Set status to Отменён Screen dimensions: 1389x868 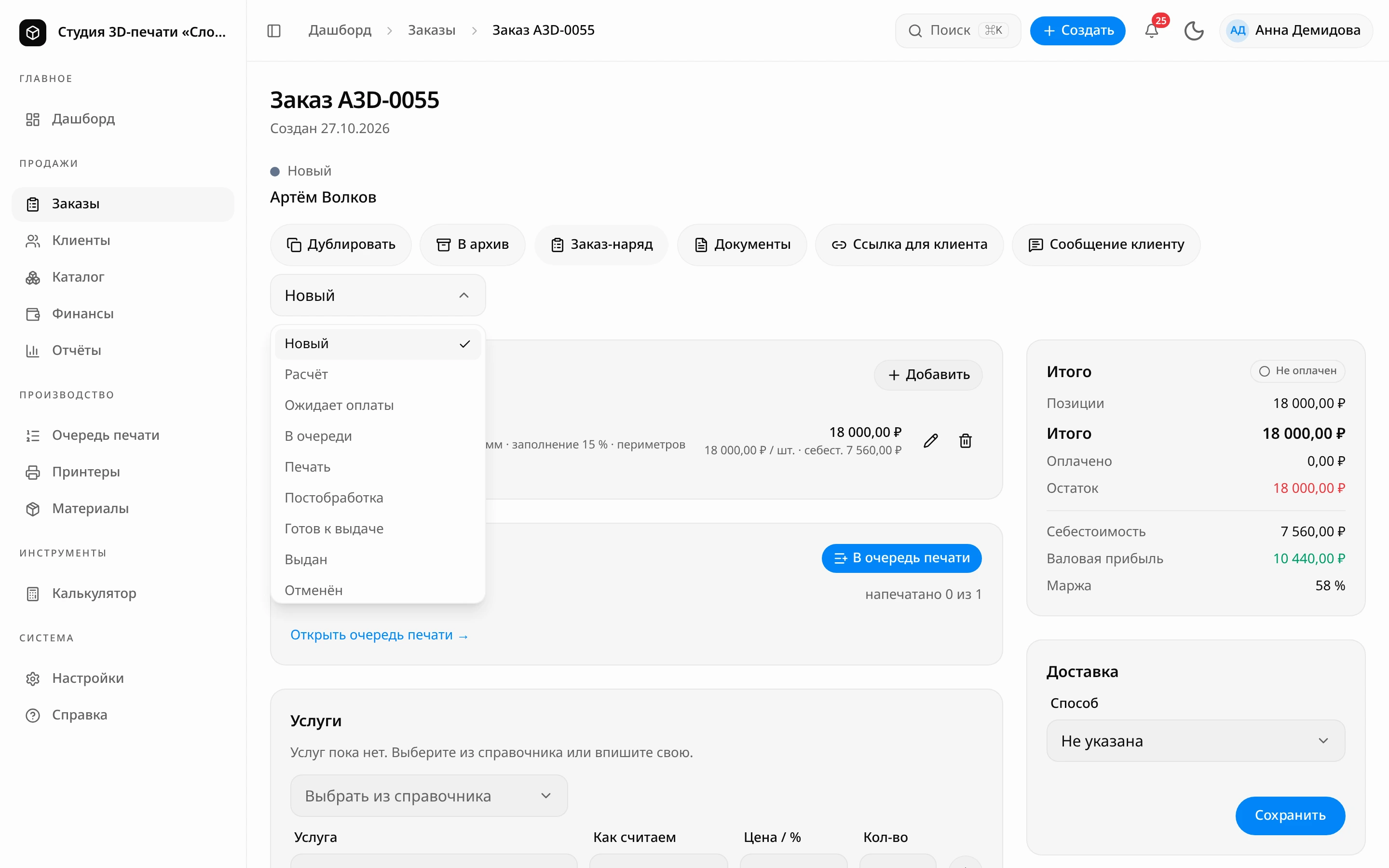tap(378, 590)
